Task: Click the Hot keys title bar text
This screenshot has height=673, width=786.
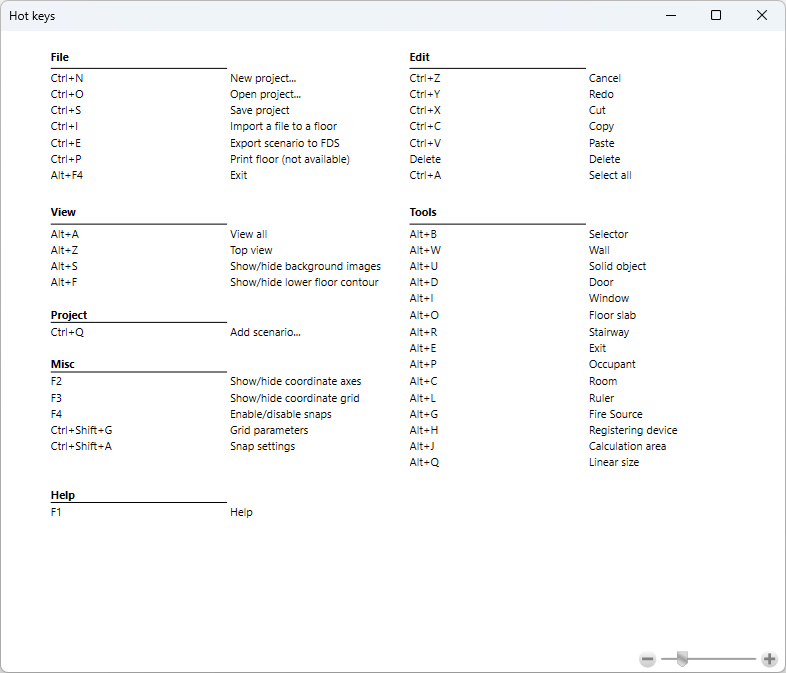Action: tap(33, 16)
